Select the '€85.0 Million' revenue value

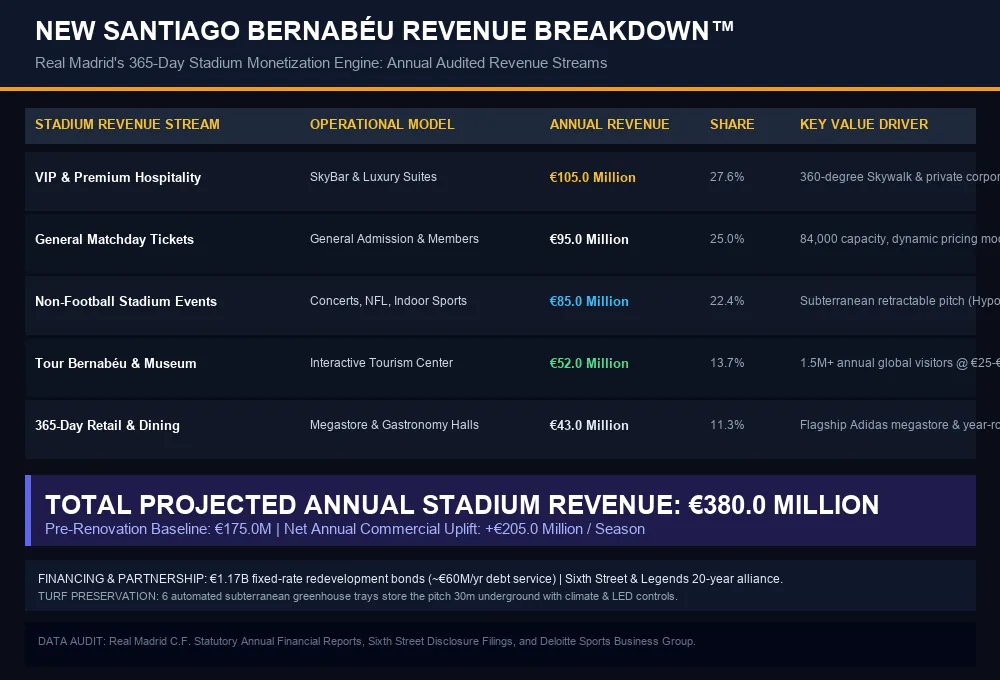[x=589, y=301]
